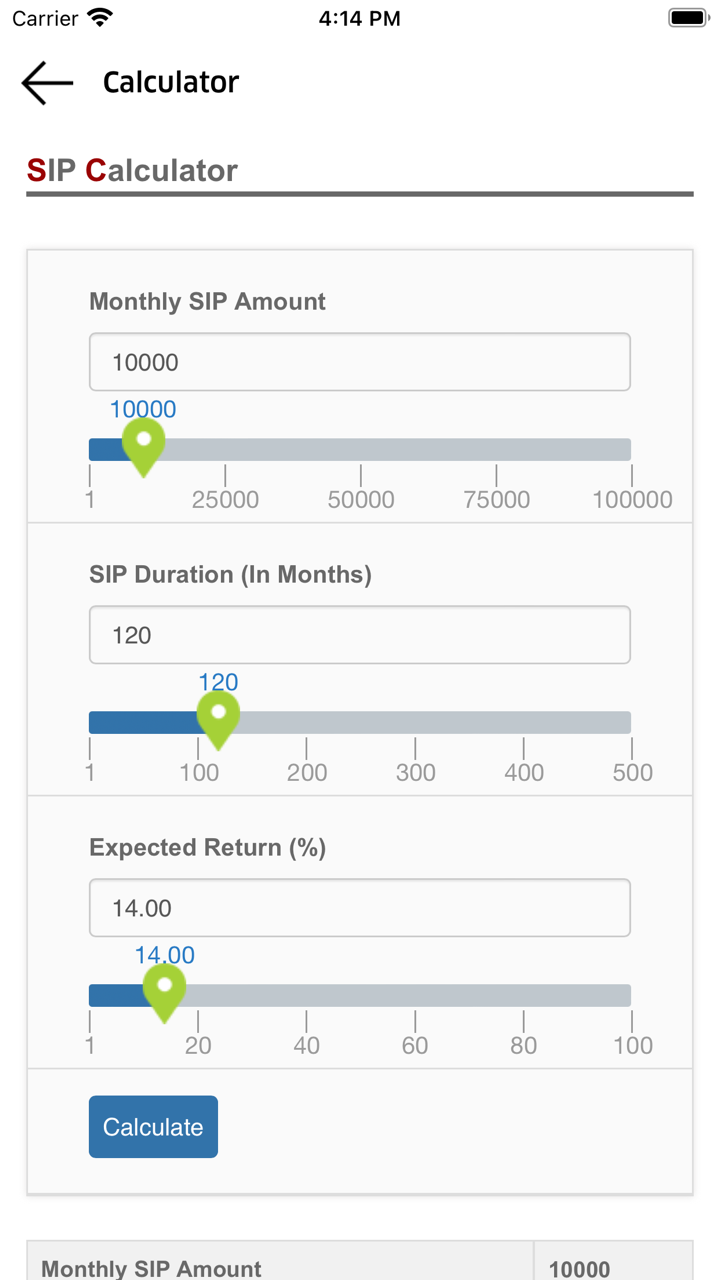Viewport: 720px width, 1280px height.
Task: Set duration slider to 200 months mark
Action: click(306, 723)
